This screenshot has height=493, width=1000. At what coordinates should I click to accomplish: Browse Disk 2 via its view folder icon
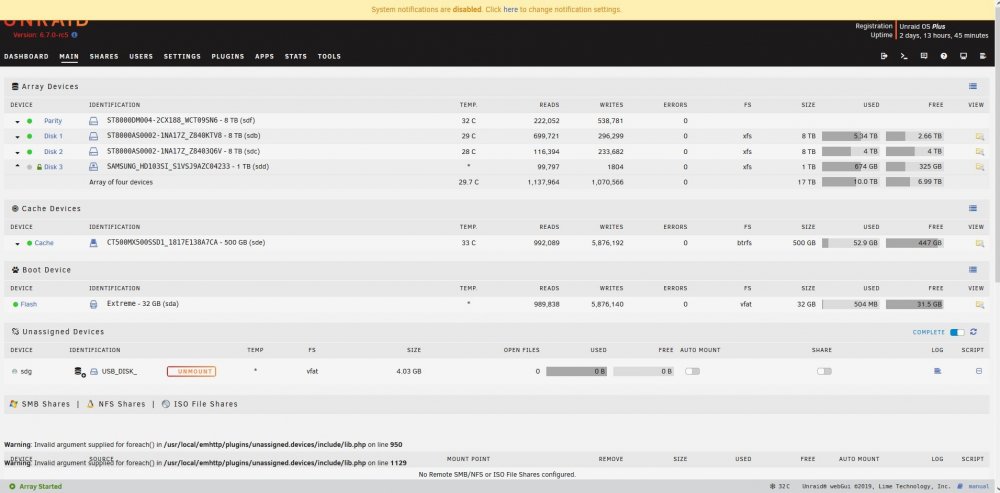(979, 152)
